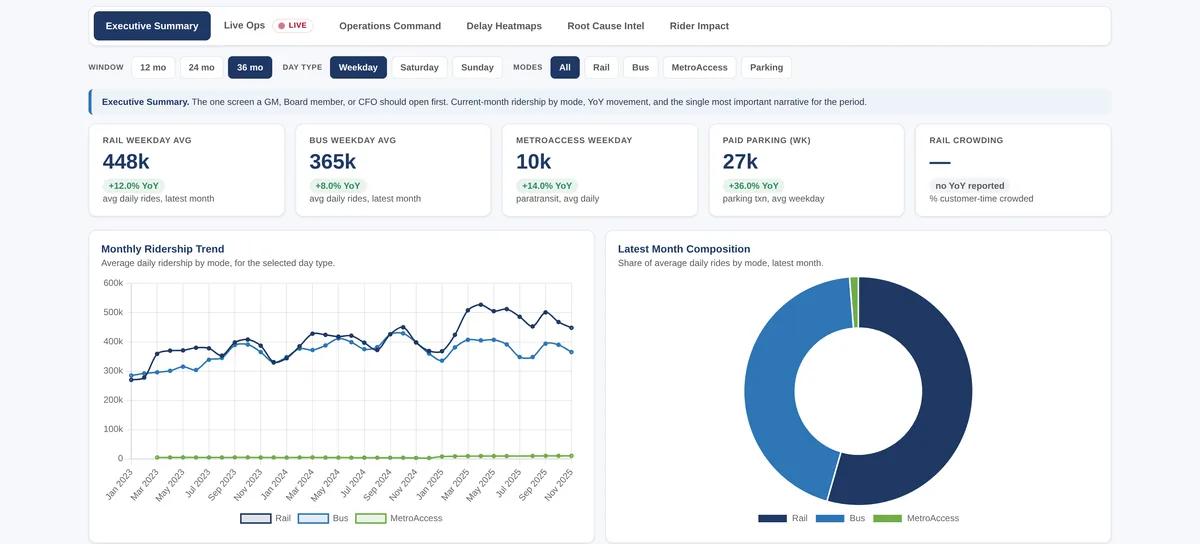This screenshot has height=544, width=1200.
Task: Click the no YoY reported badge
Action: (969, 186)
